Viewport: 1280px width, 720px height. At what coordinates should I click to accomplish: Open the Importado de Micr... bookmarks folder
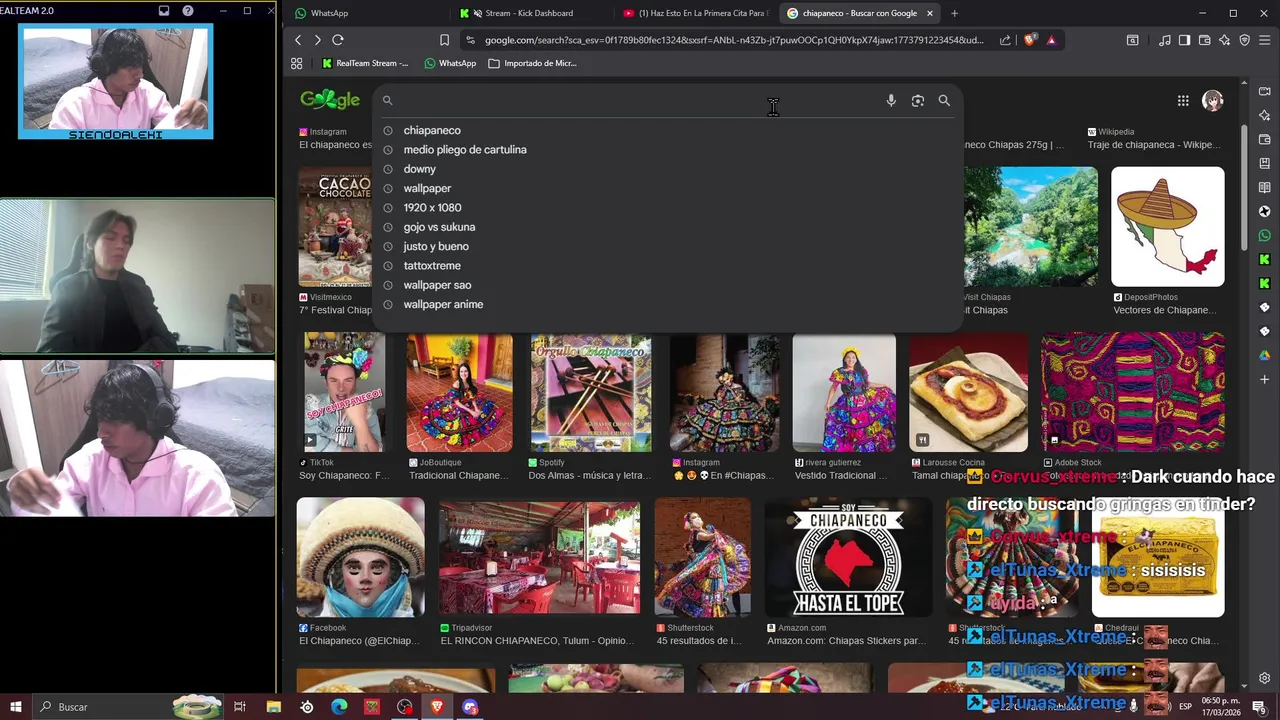point(532,63)
